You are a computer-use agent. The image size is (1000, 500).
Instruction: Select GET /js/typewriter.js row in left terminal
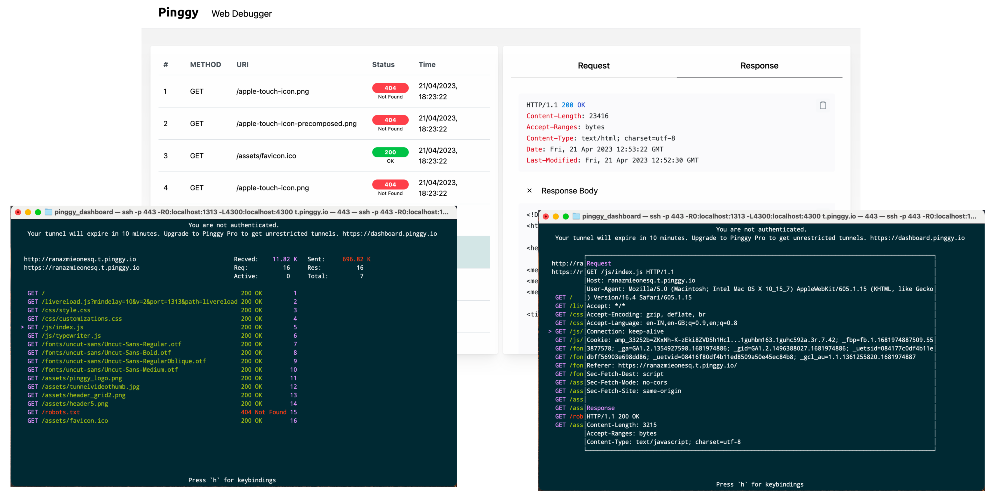click(x=163, y=335)
